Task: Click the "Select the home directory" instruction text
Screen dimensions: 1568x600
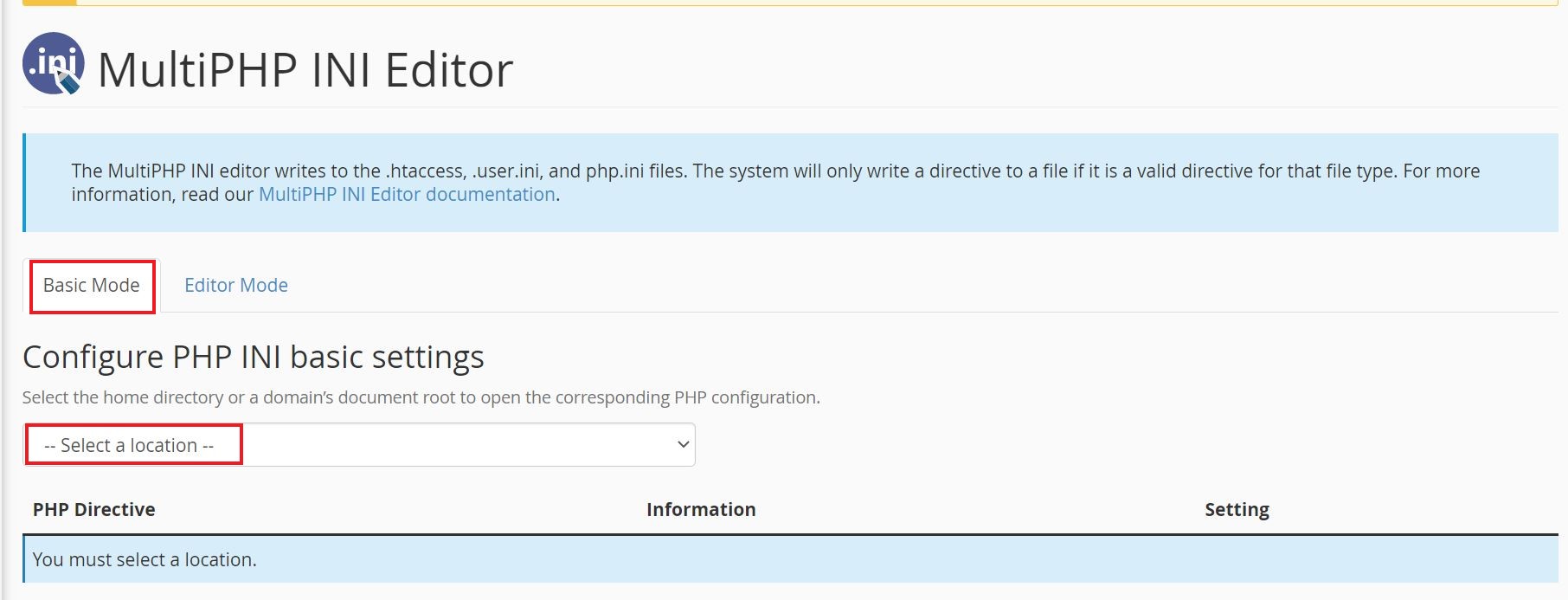Action: [x=421, y=397]
